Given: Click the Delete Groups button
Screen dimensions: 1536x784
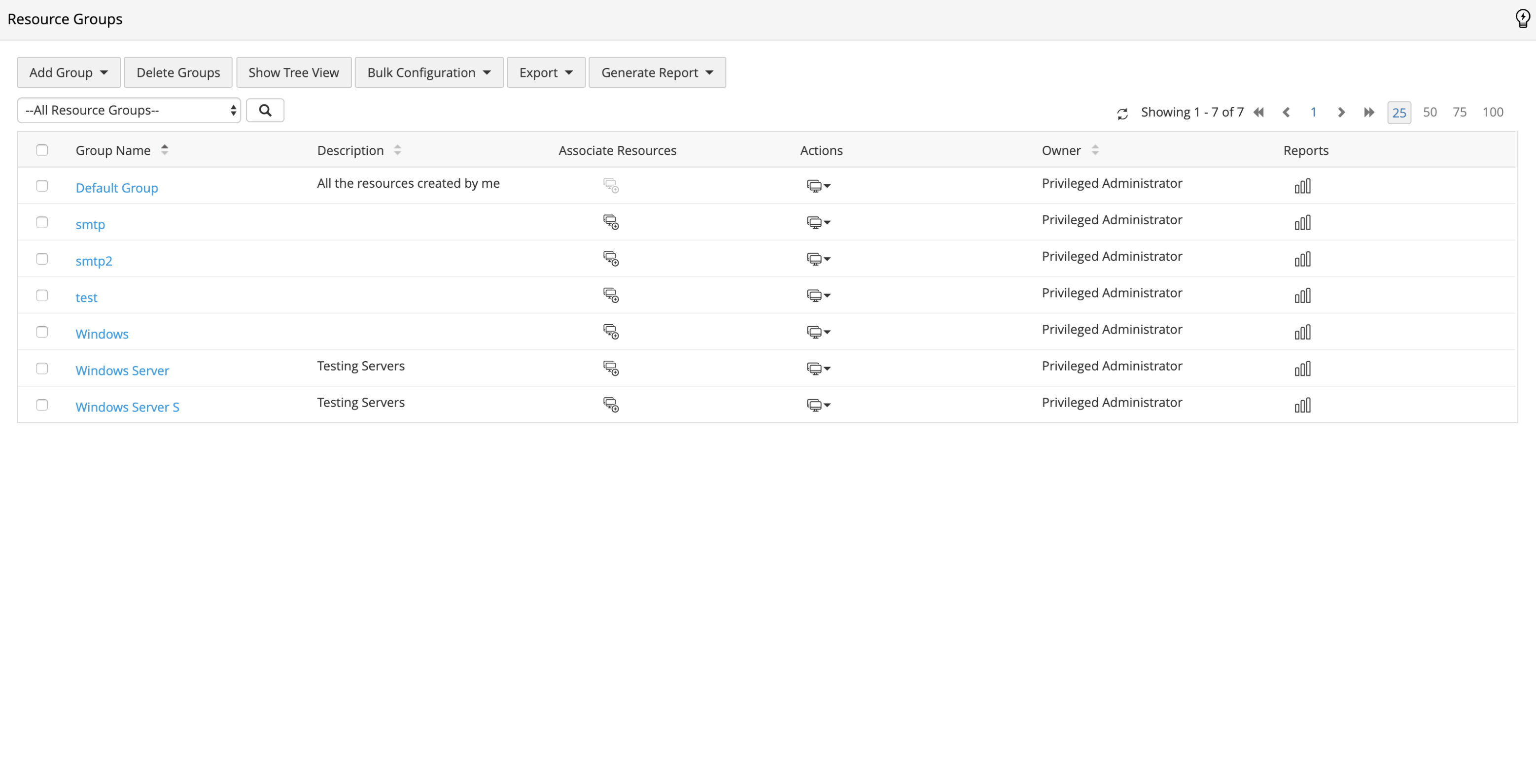Looking at the screenshot, I should coord(178,72).
